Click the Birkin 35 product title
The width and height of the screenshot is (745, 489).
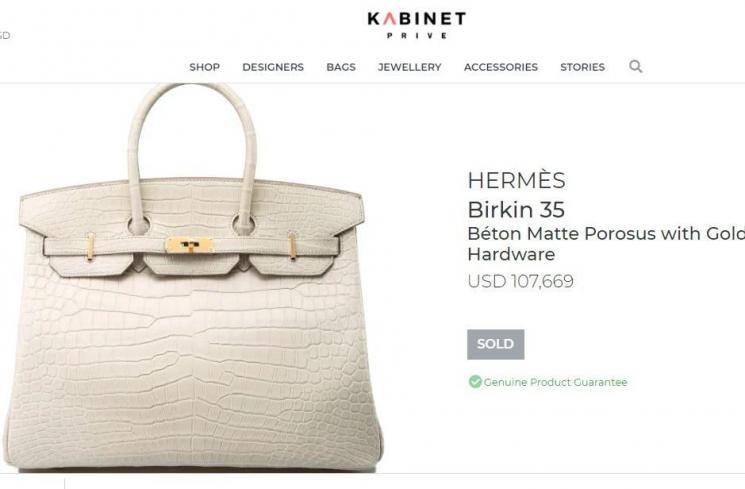[516, 210]
